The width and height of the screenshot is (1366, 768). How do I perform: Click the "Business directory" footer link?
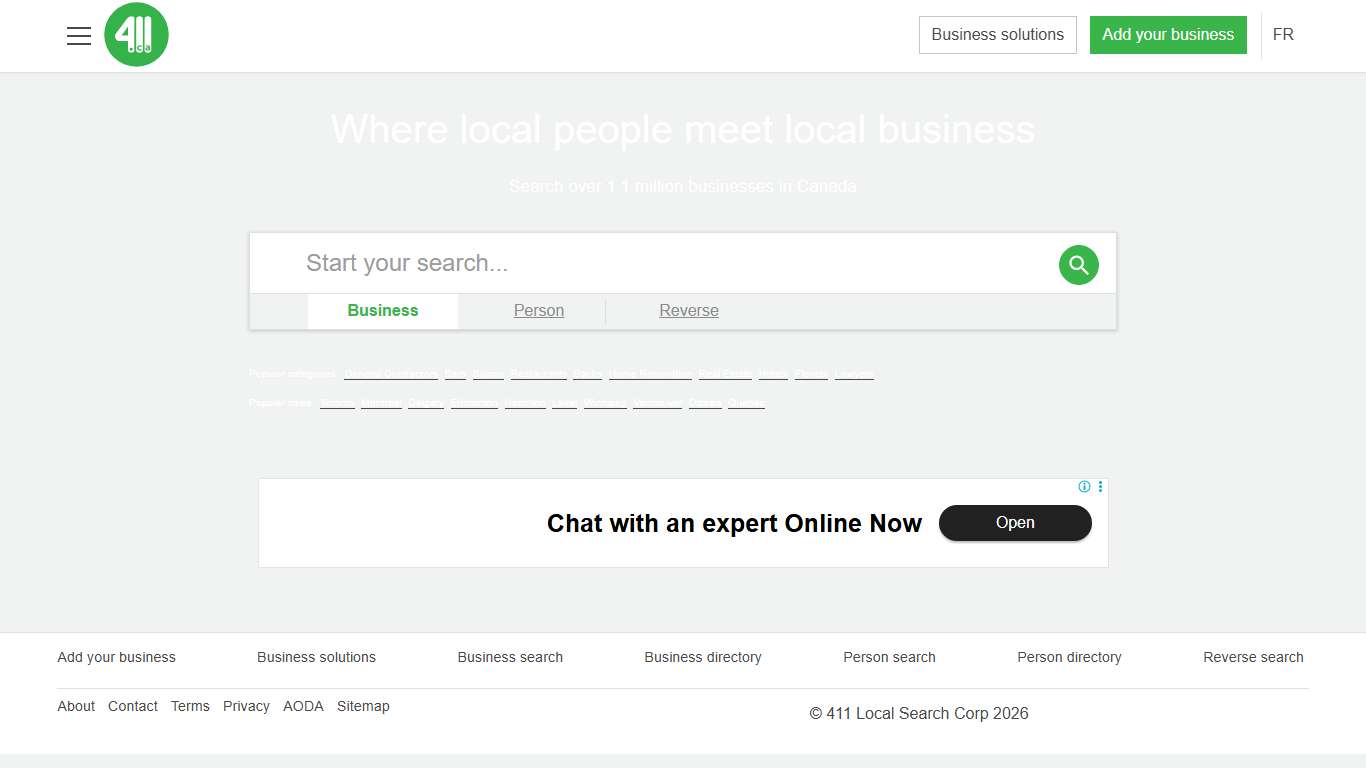(x=703, y=657)
